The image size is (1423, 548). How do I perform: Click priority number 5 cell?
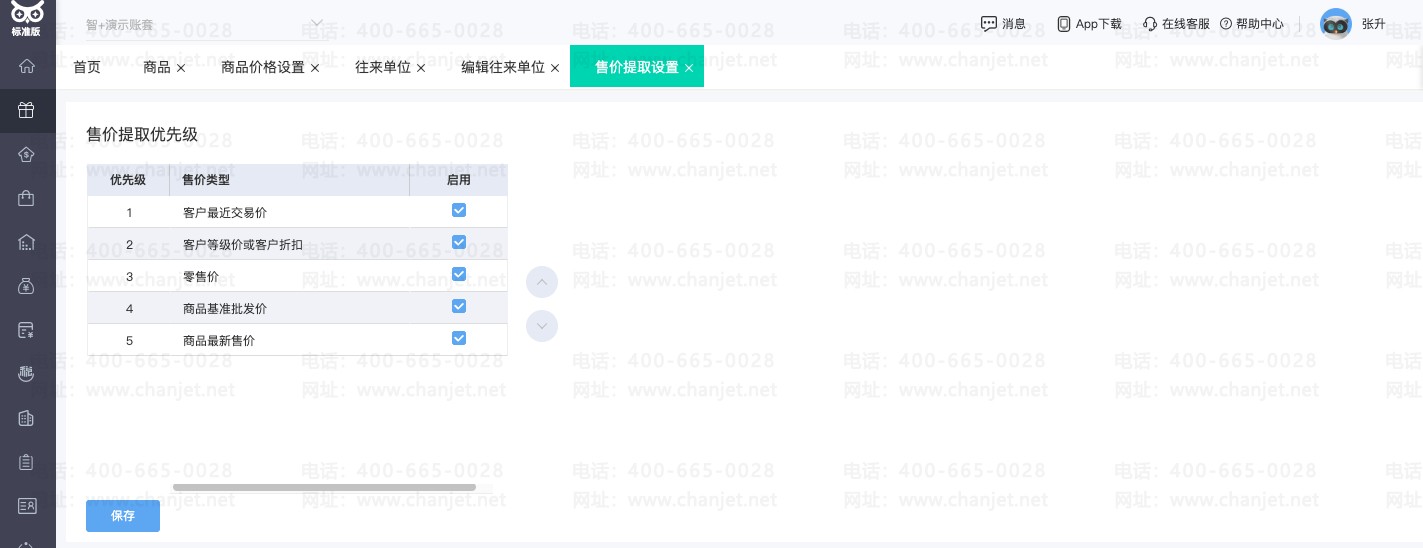129,340
